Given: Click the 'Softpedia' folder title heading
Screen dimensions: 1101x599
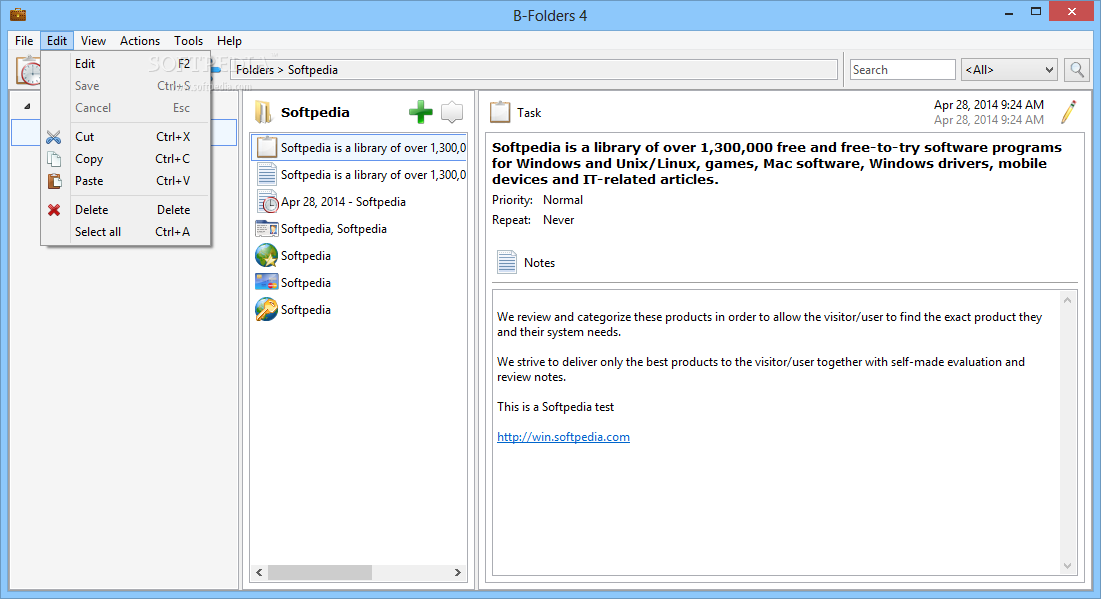Looking at the screenshot, I should pos(315,112).
